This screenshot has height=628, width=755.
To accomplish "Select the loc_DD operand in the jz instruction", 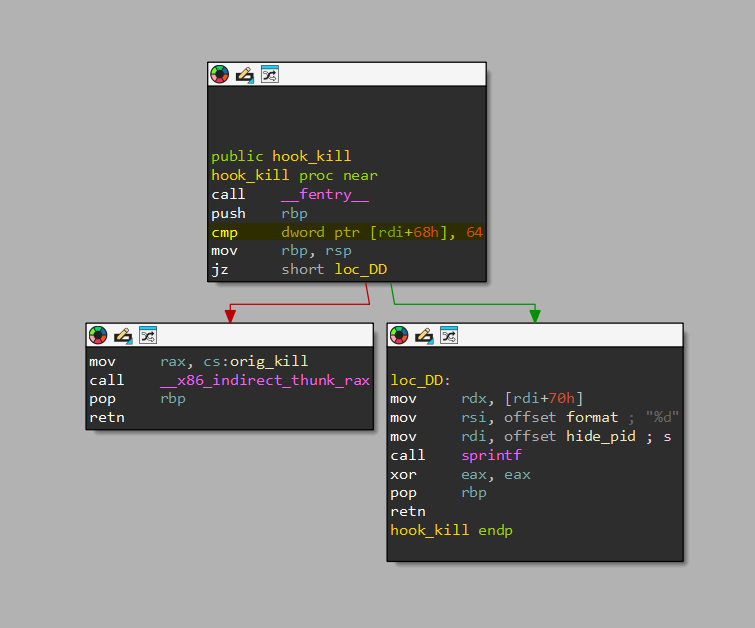I will [361, 270].
